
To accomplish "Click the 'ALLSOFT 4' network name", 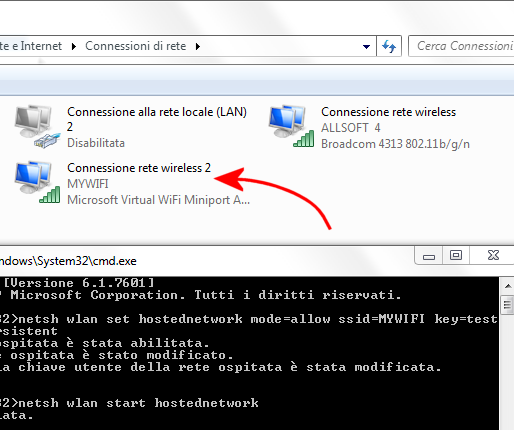I will tap(351, 128).
